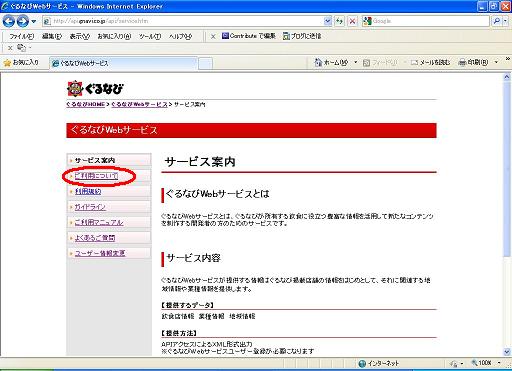
Task: Click the ぐるなび logo
Action: click(x=95, y=88)
